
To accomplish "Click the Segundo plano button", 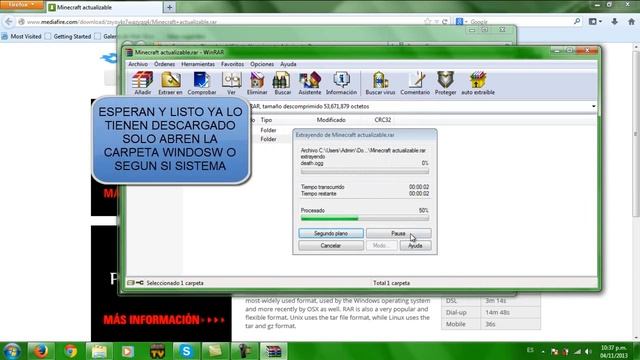I will (x=331, y=233).
